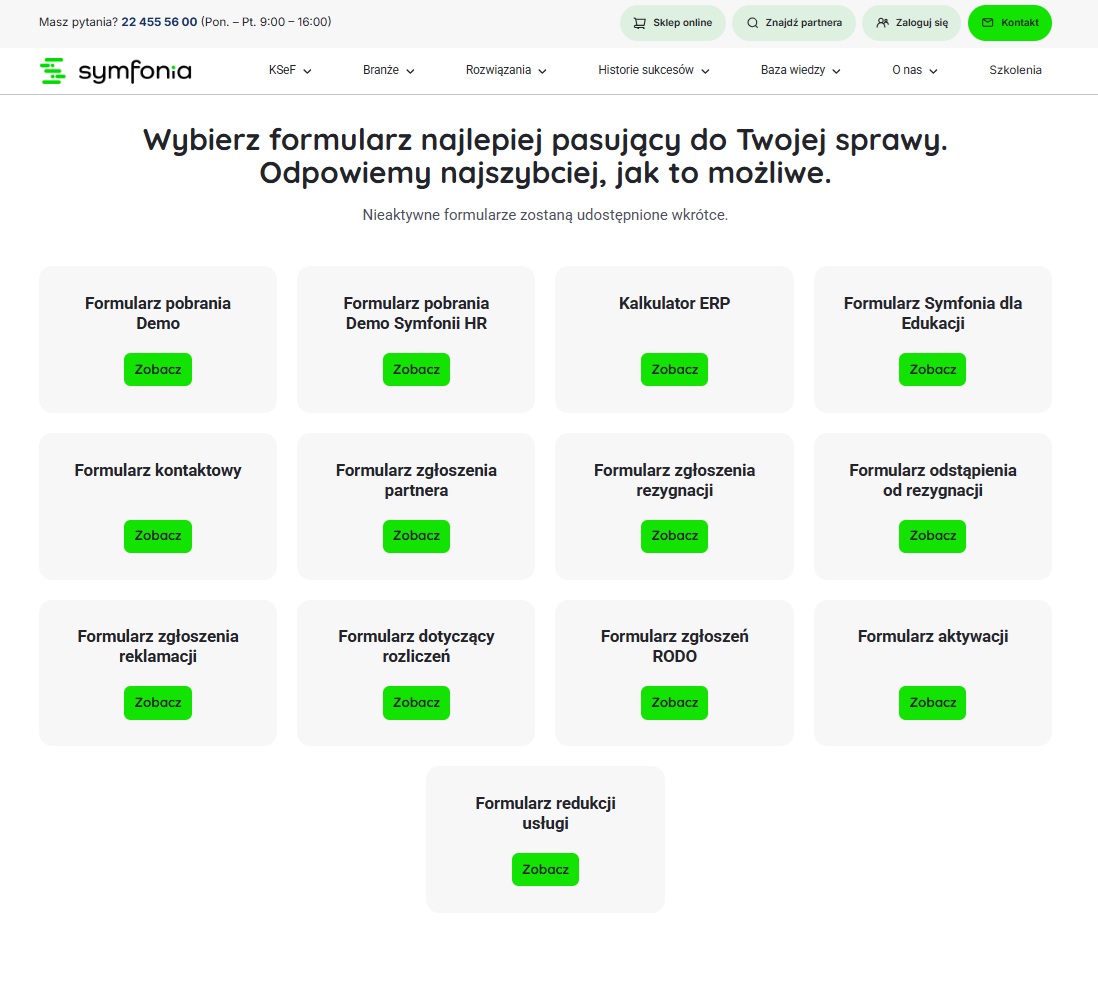This screenshot has width=1098, height=982.
Task: Expand the Rozwiązania menu chevron
Action: coord(542,71)
